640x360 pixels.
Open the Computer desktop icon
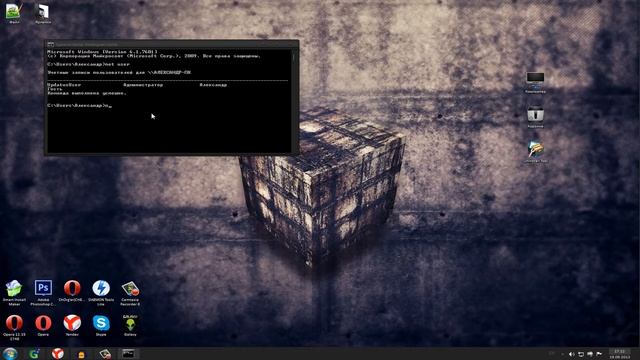click(x=535, y=82)
